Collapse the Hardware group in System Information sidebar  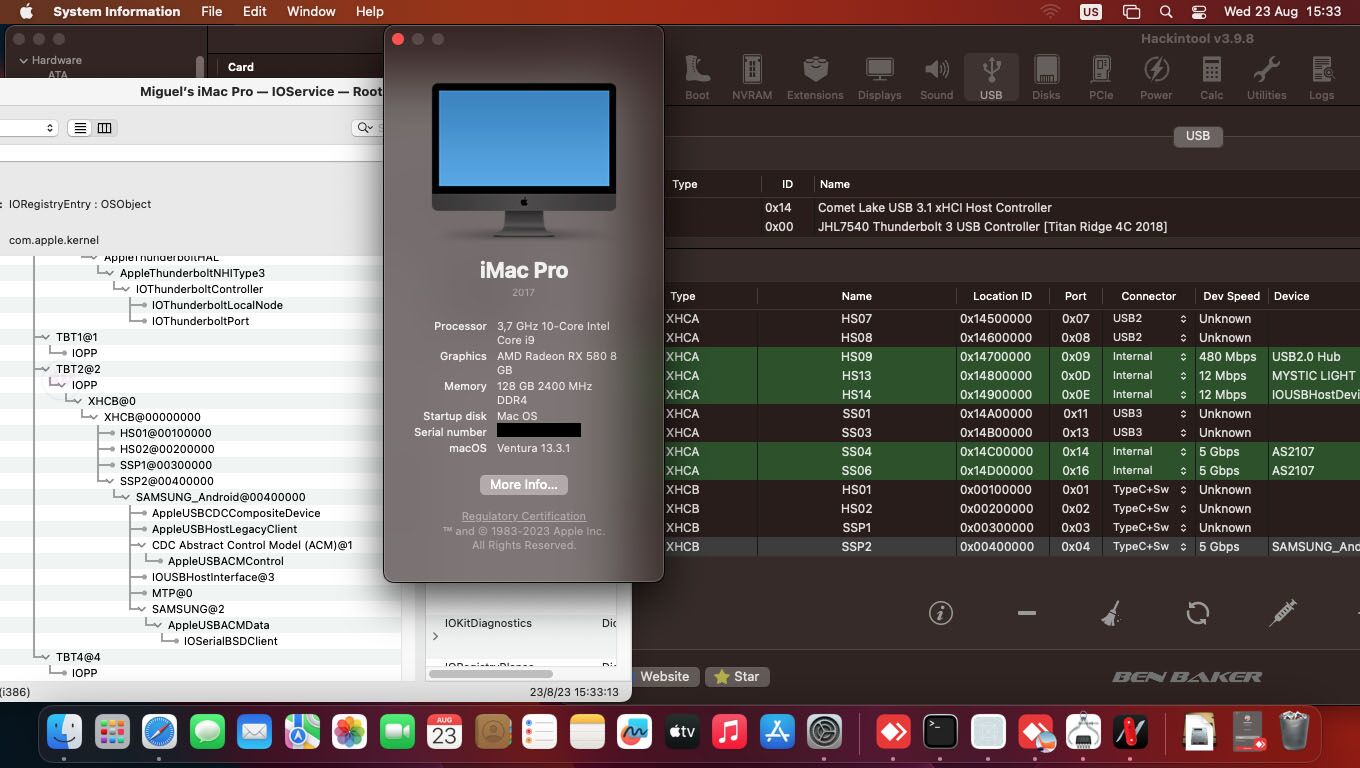click(x=23, y=60)
